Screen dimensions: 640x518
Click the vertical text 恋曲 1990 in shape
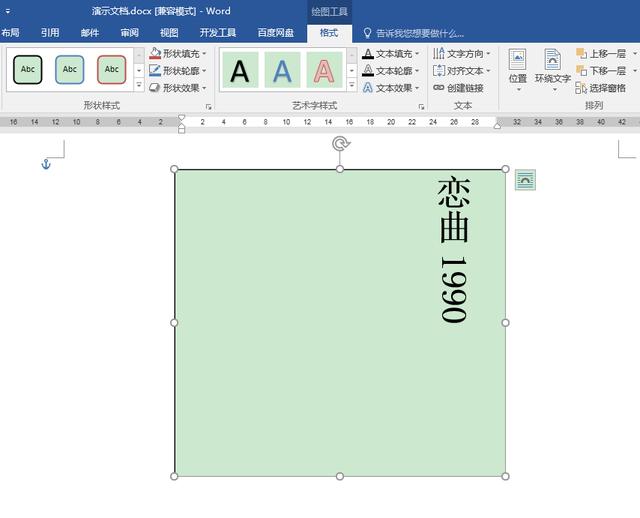454,249
